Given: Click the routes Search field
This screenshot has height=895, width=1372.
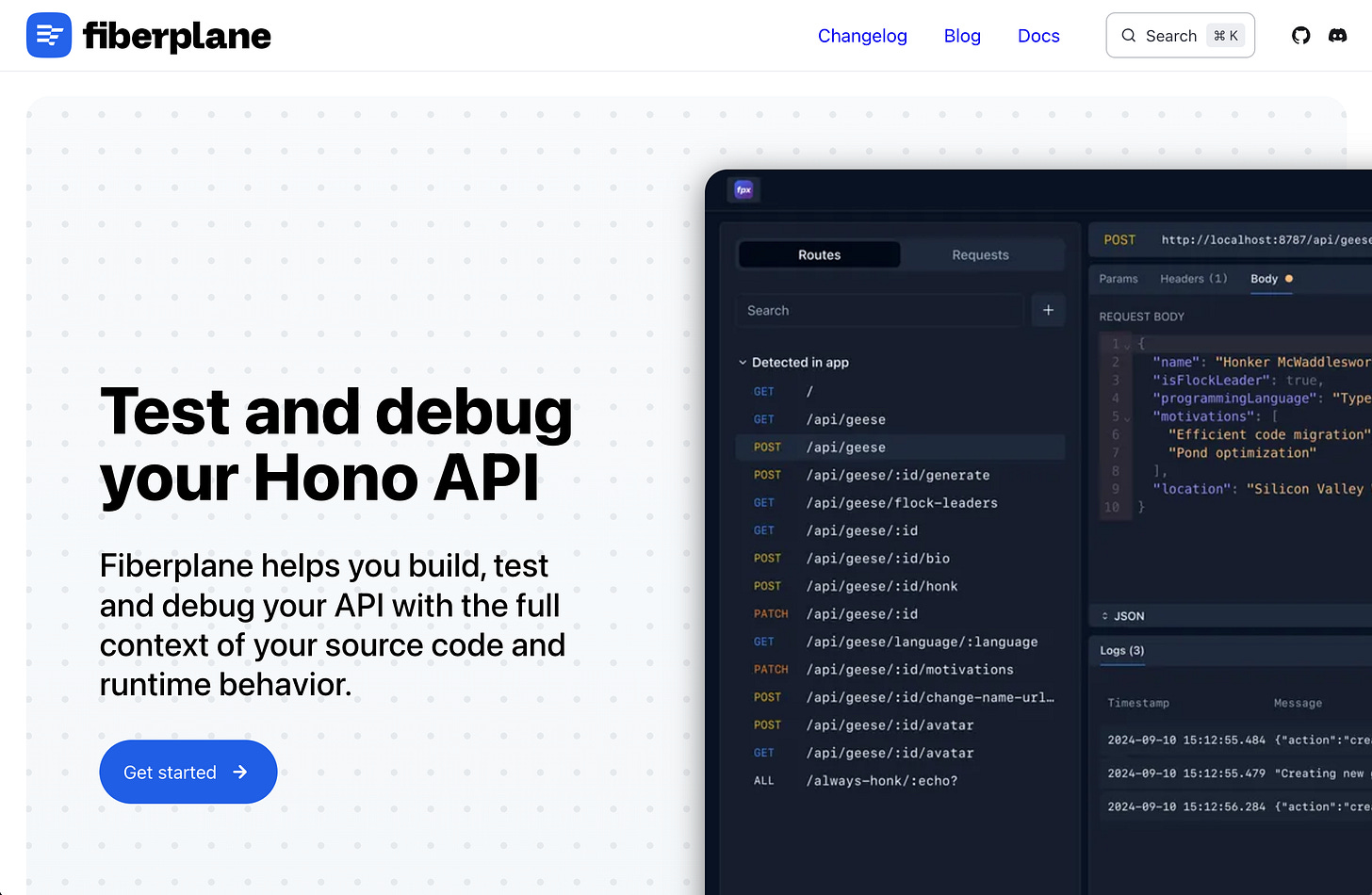Looking at the screenshot, I should 879,311.
